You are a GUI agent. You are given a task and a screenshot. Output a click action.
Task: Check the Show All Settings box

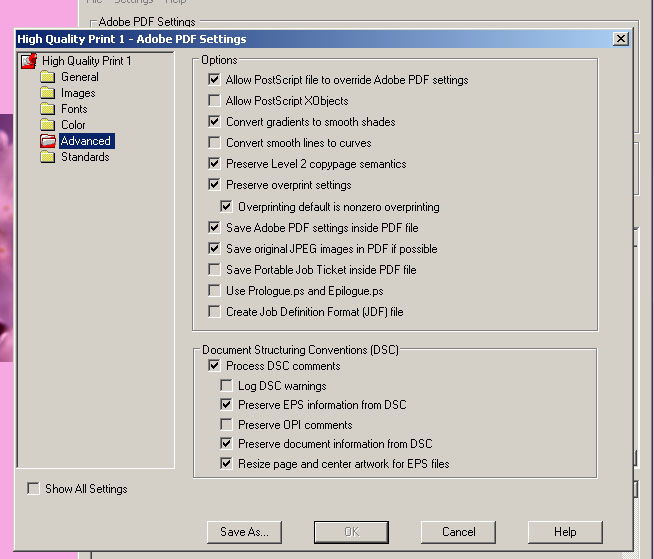point(33,488)
